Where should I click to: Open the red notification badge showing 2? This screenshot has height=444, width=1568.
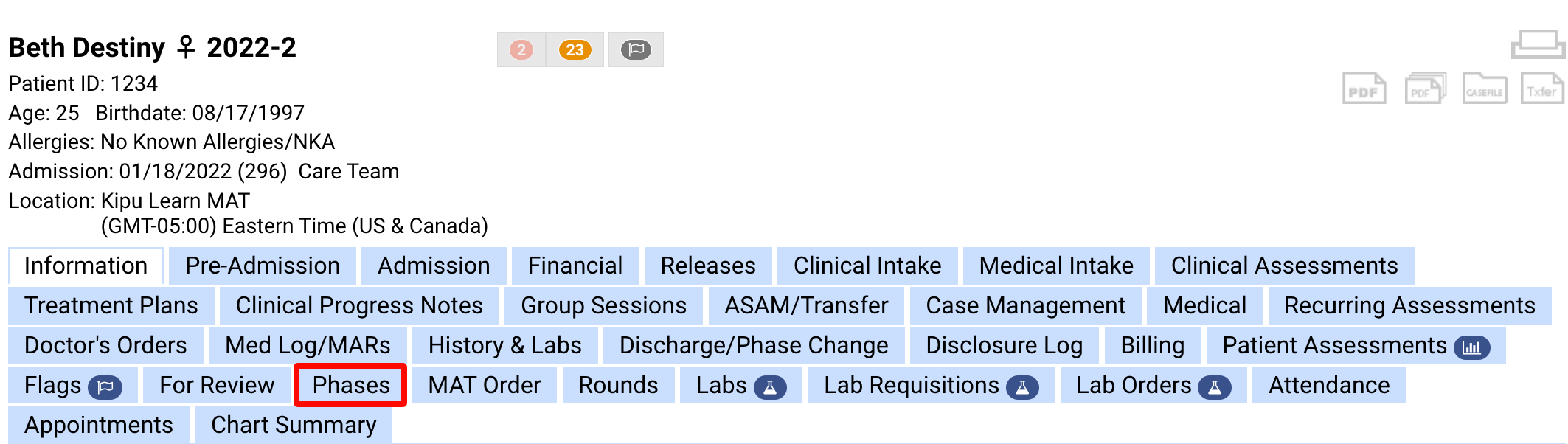[x=523, y=49]
